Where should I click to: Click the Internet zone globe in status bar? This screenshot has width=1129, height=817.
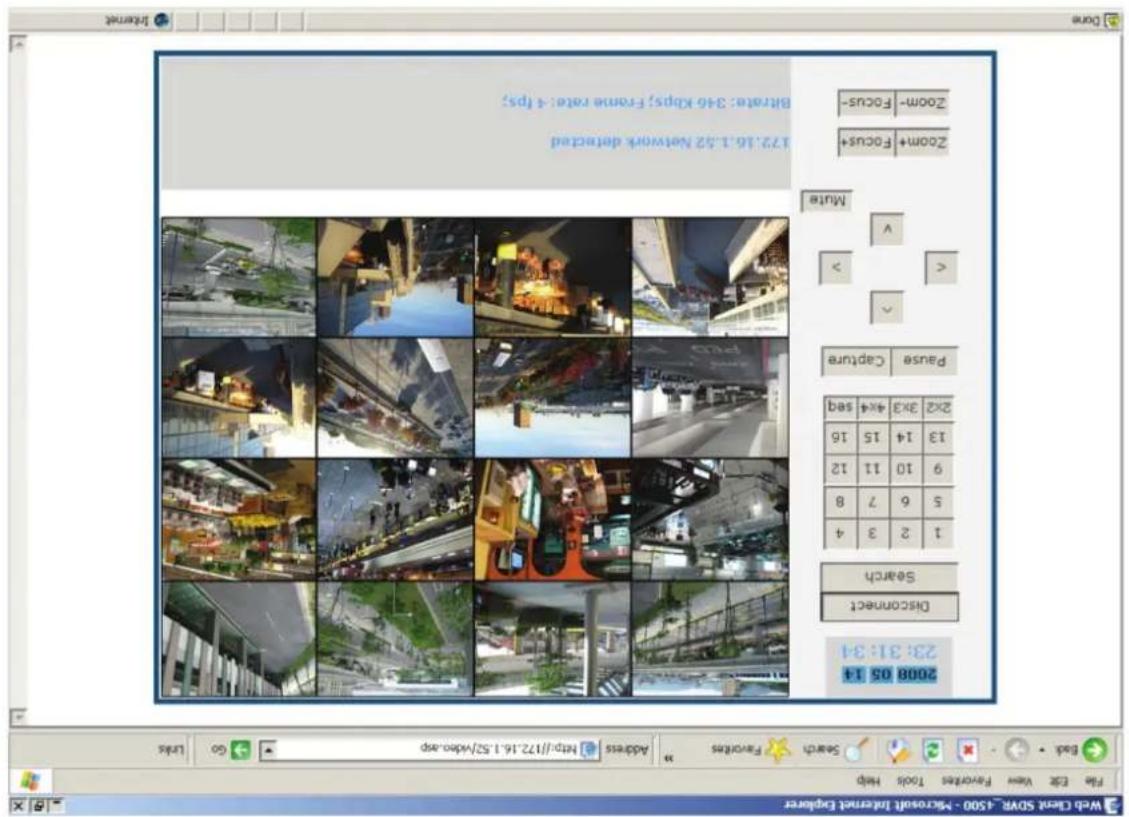[163, 20]
